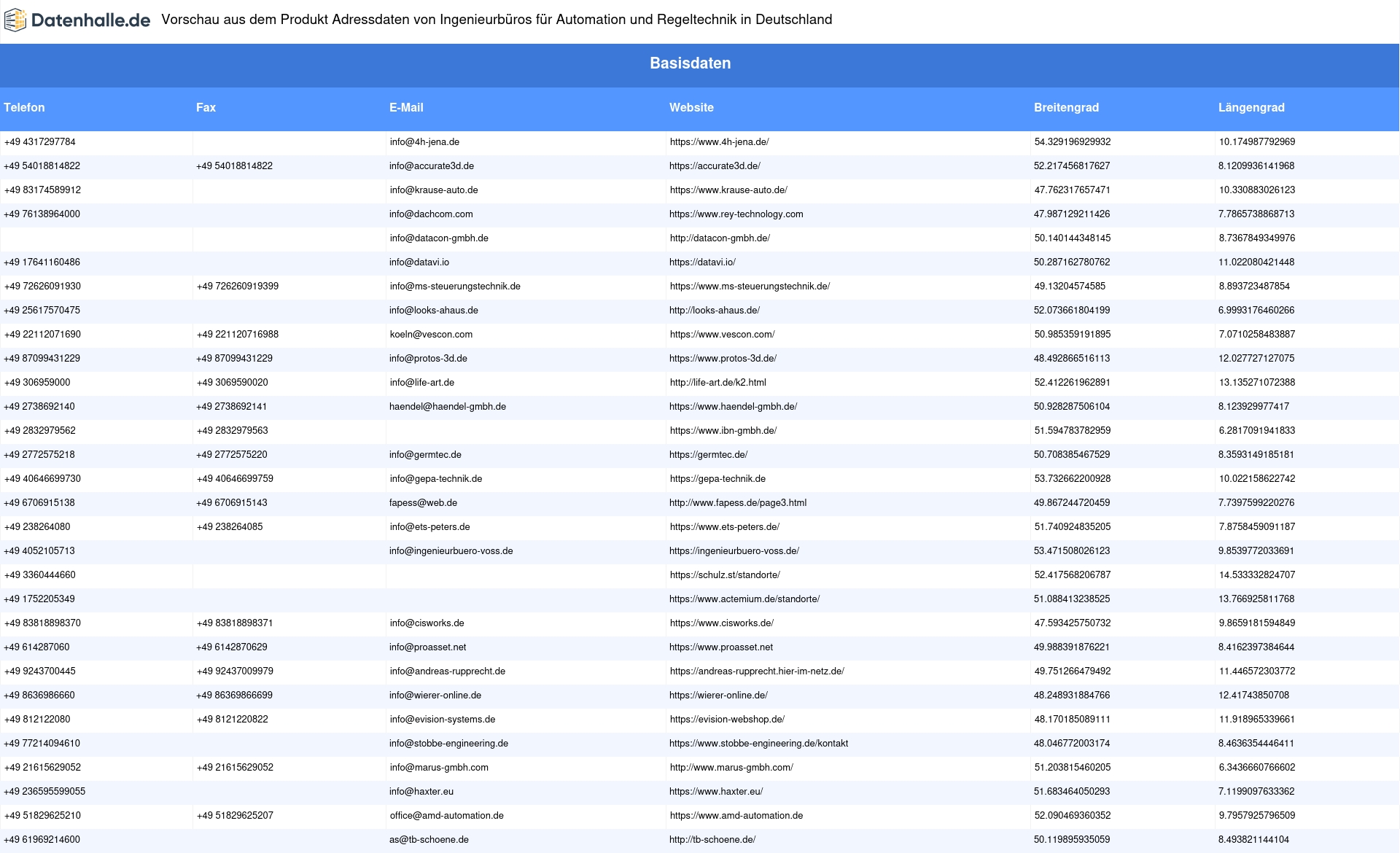
Task: Click website https://www.actemium.de/standorte/
Action: click(x=744, y=599)
